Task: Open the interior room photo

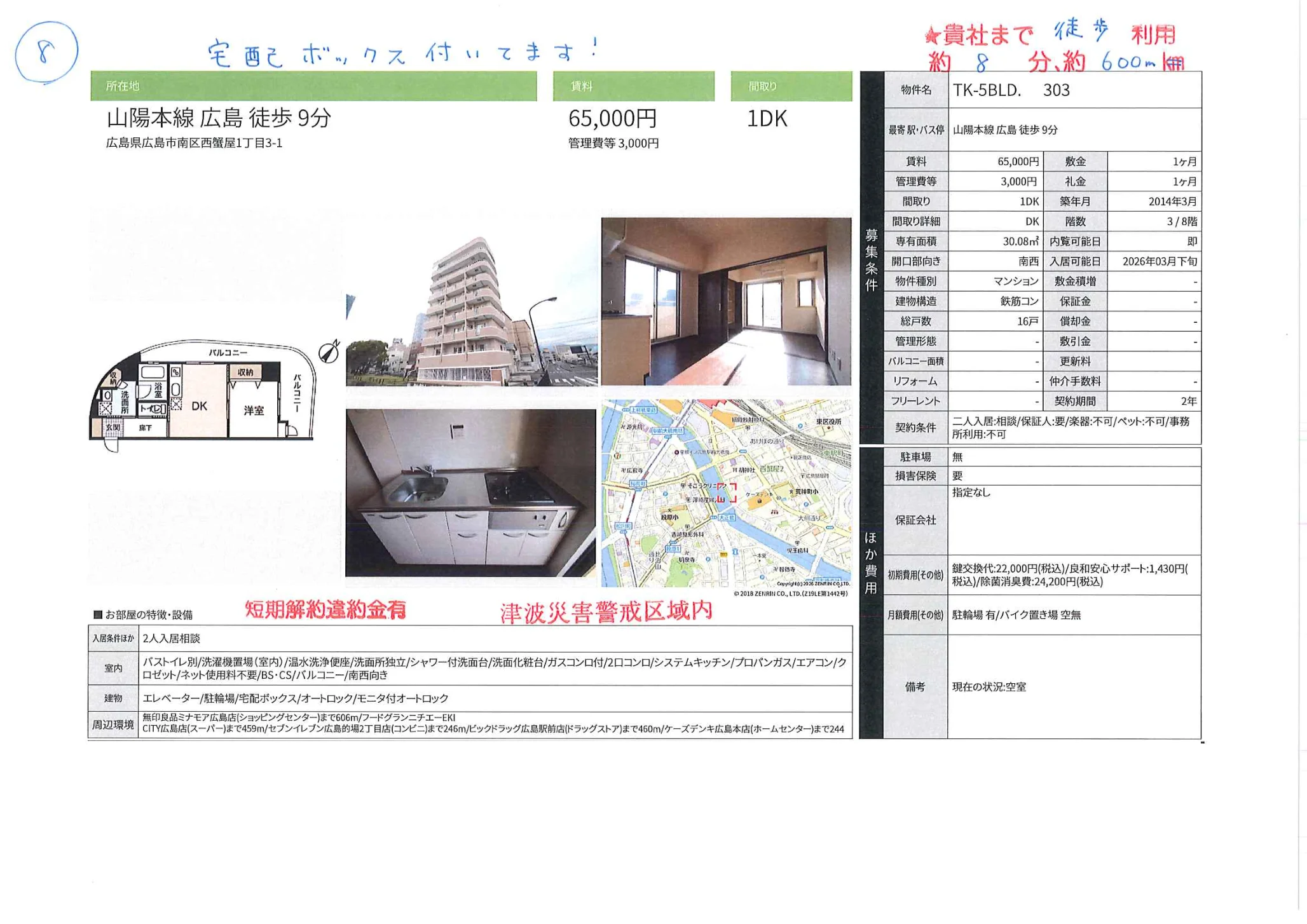Action: tap(726, 301)
